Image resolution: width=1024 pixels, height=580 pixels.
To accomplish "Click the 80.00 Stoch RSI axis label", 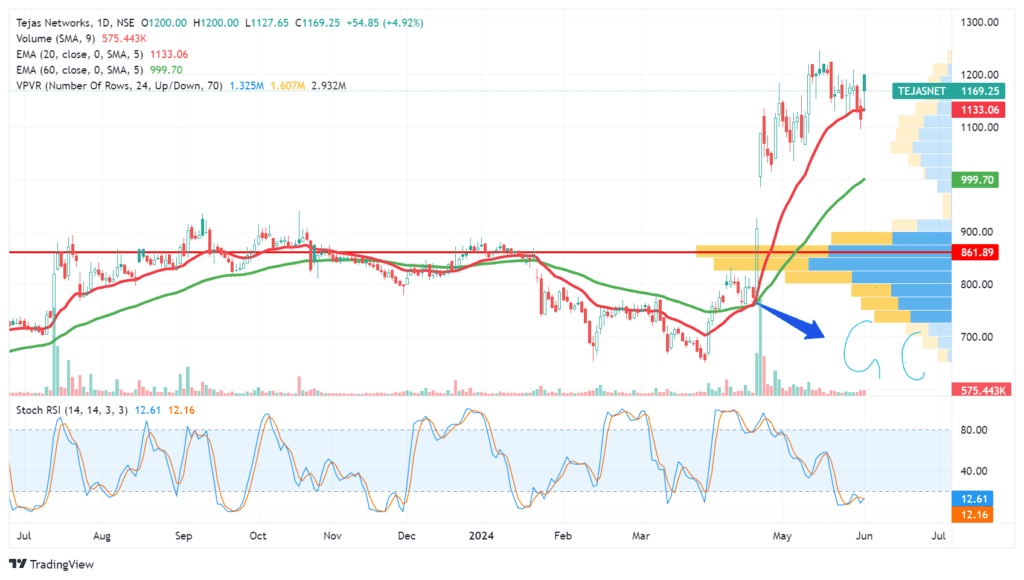I will point(974,430).
